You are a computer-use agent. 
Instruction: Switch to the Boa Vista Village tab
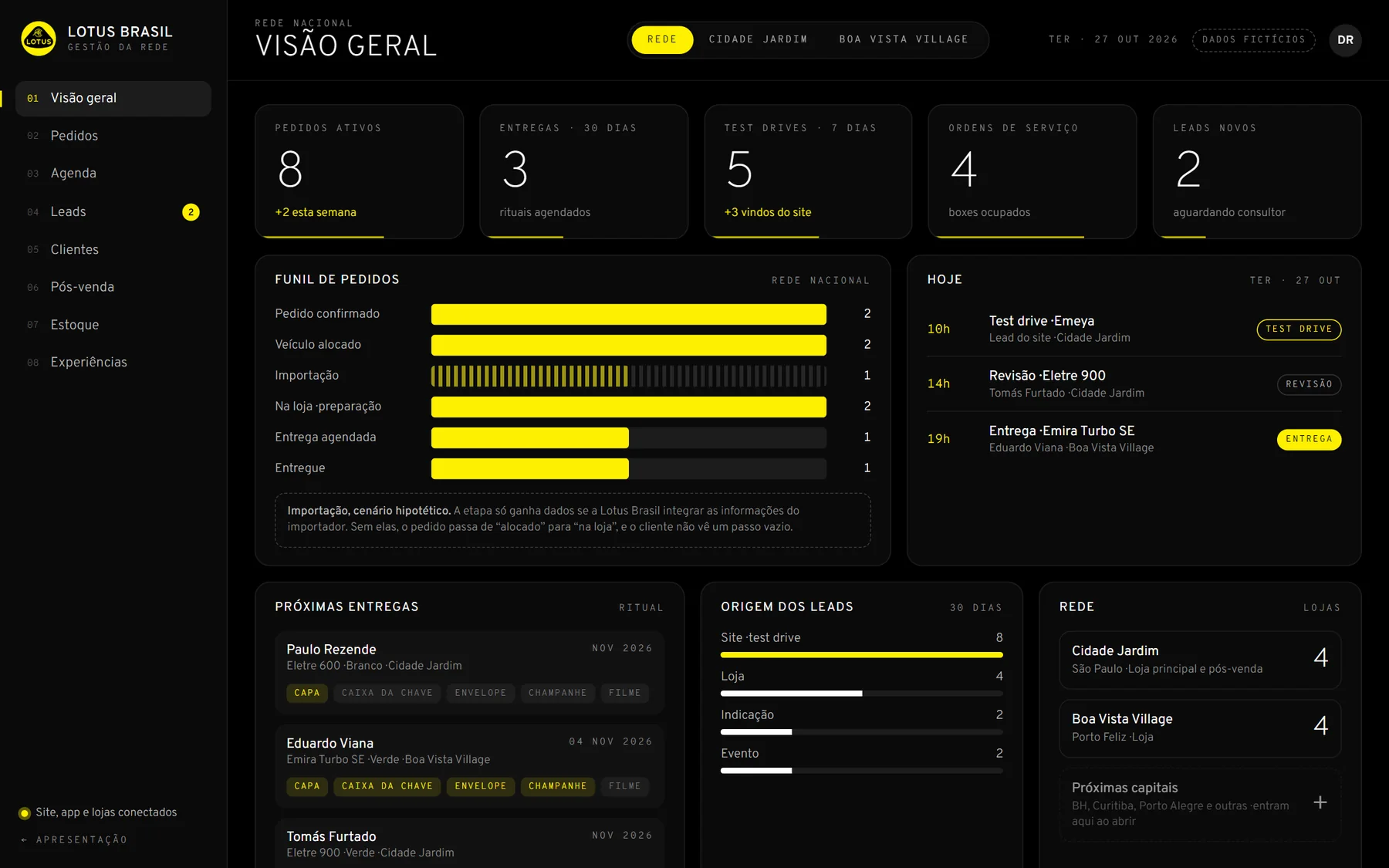pos(904,39)
